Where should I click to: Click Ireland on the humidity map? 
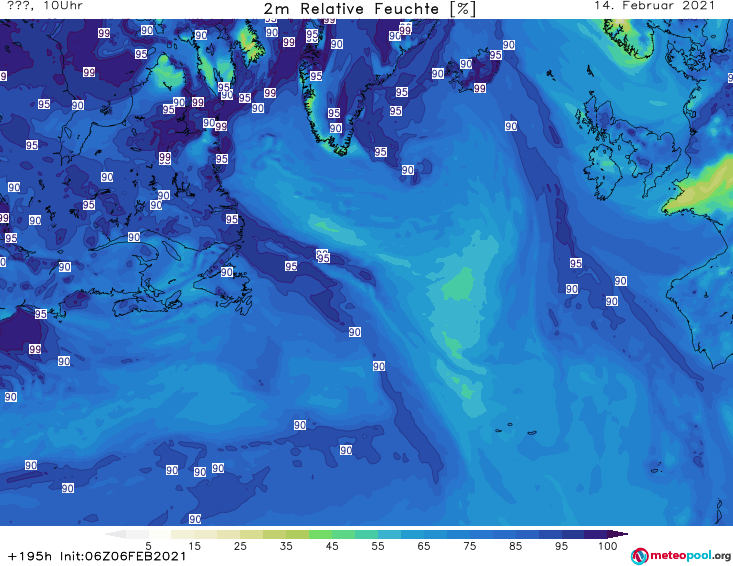point(604,172)
